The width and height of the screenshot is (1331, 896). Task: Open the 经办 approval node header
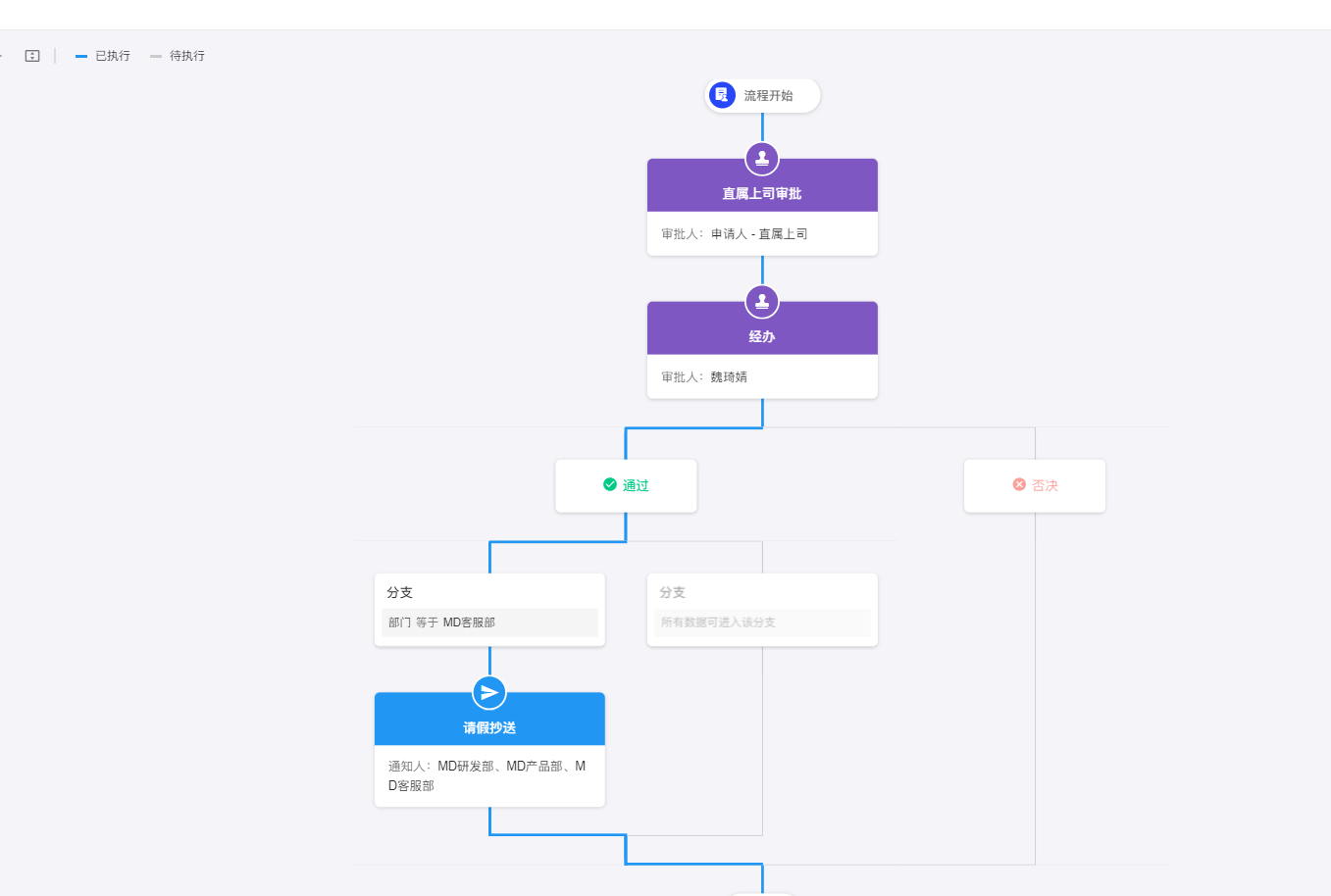(x=762, y=336)
